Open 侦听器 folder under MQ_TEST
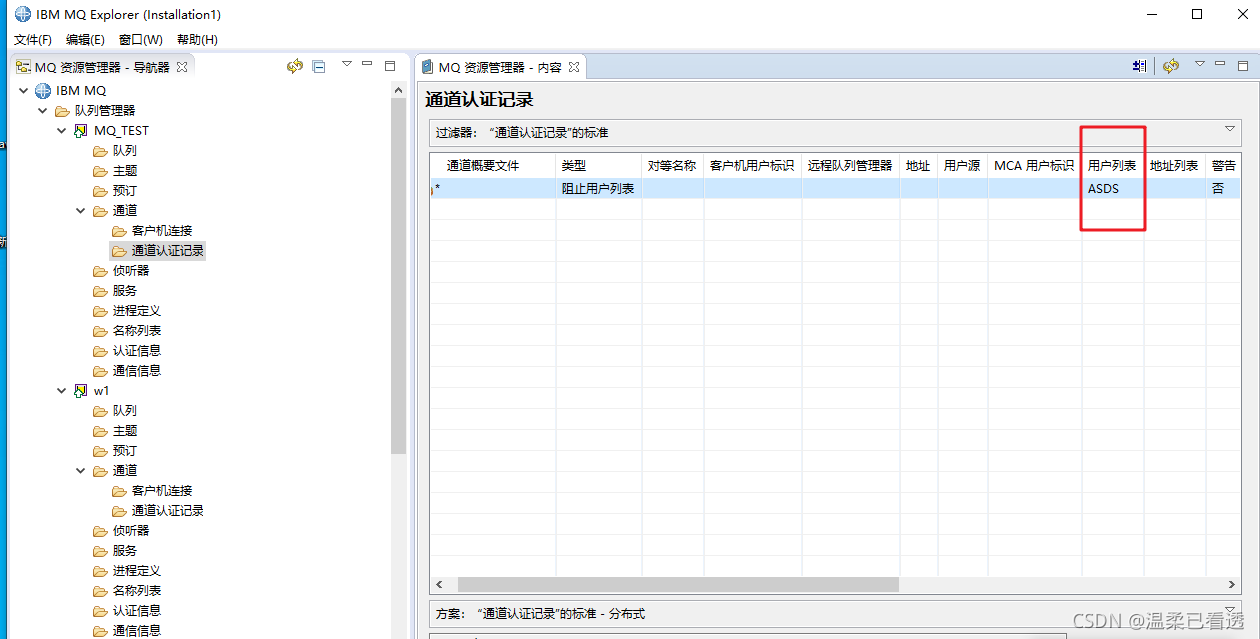The width and height of the screenshot is (1260, 639). 131,271
